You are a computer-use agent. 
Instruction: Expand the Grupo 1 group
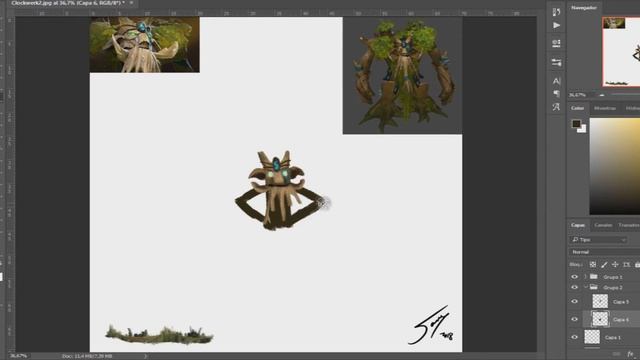pyautogui.click(x=585, y=277)
